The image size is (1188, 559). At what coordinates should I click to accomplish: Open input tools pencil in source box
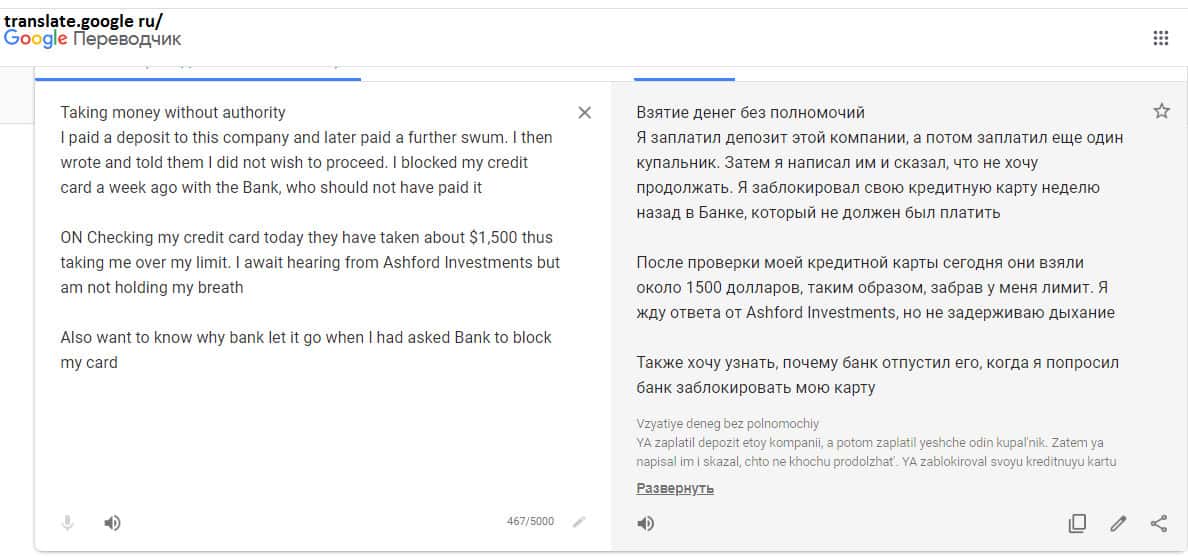point(578,521)
